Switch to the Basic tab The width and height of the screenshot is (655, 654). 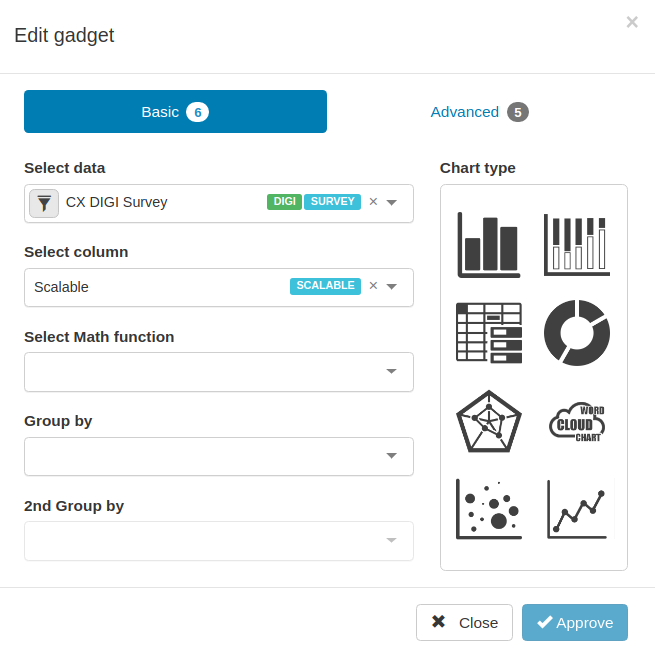click(175, 112)
